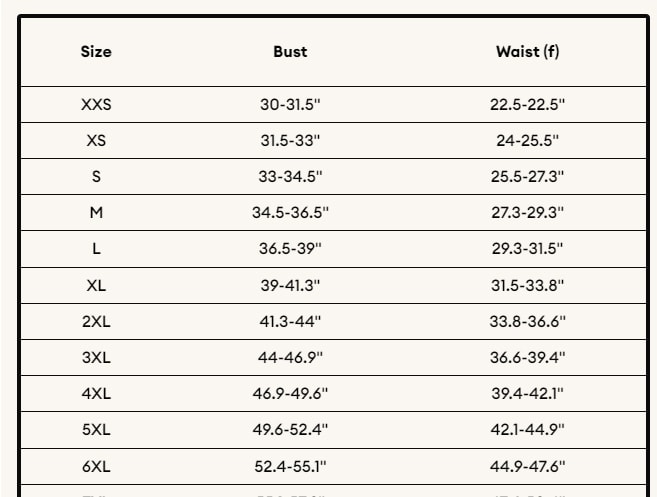Image resolution: width=657 pixels, height=497 pixels.
Task: Click the 36.5-39" bust cell
Action: pyautogui.click(x=290, y=248)
